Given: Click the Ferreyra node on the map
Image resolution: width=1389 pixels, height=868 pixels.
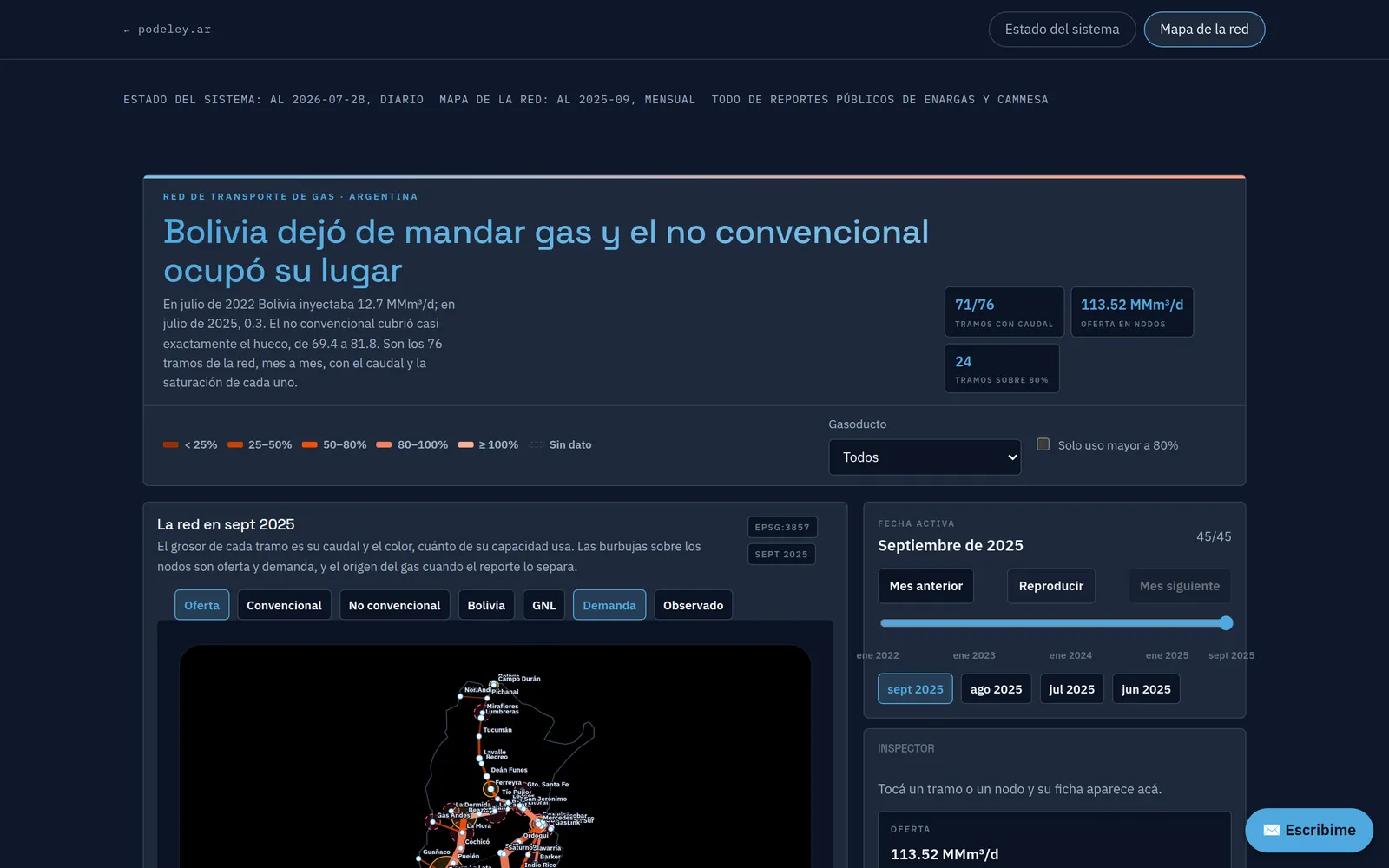Looking at the screenshot, I should pos(490,790).
